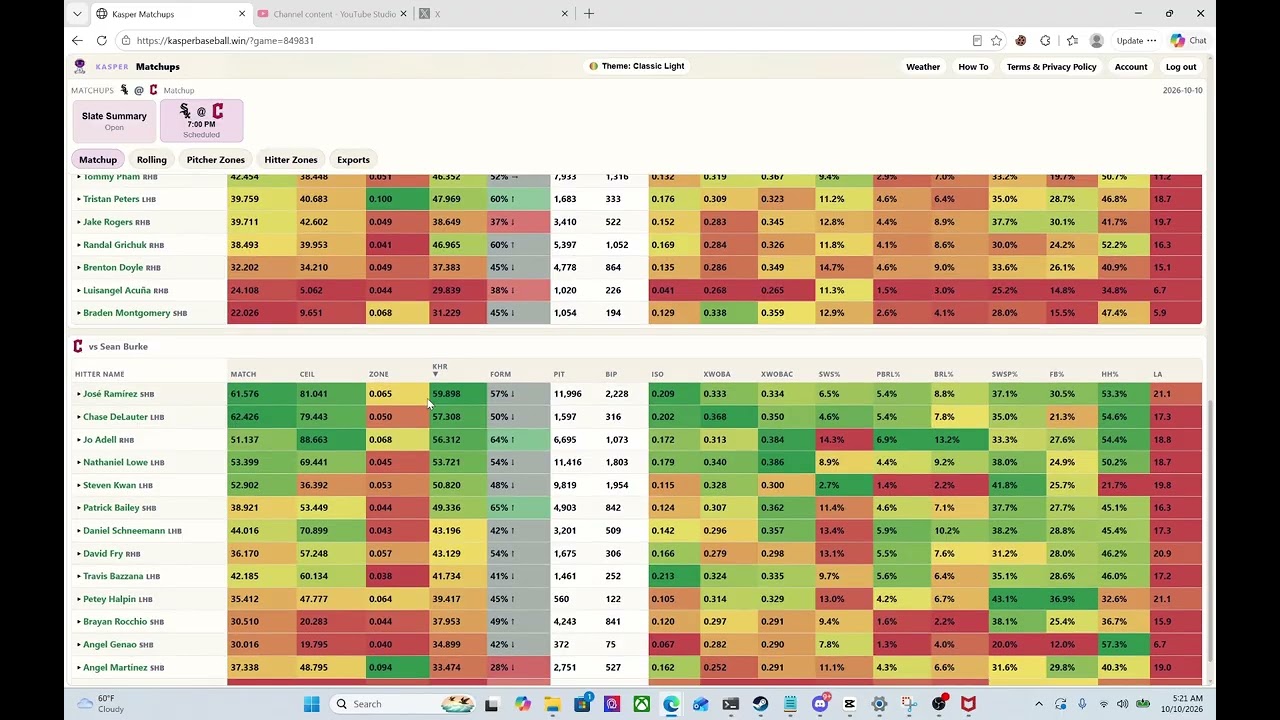Reload the page with refresh icon

(x=101, y=41)
